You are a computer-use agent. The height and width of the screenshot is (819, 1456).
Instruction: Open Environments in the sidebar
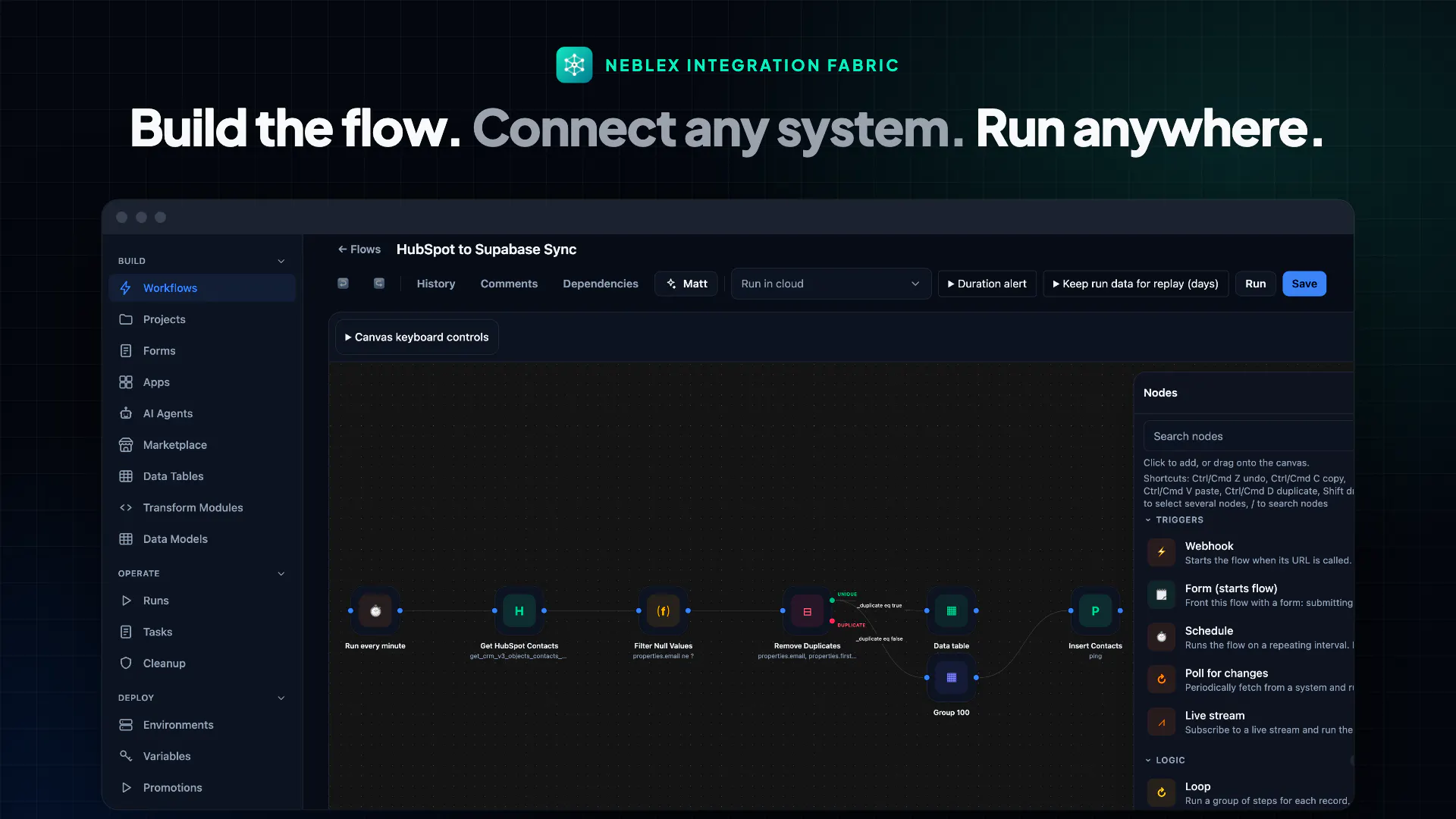[202, 725]
